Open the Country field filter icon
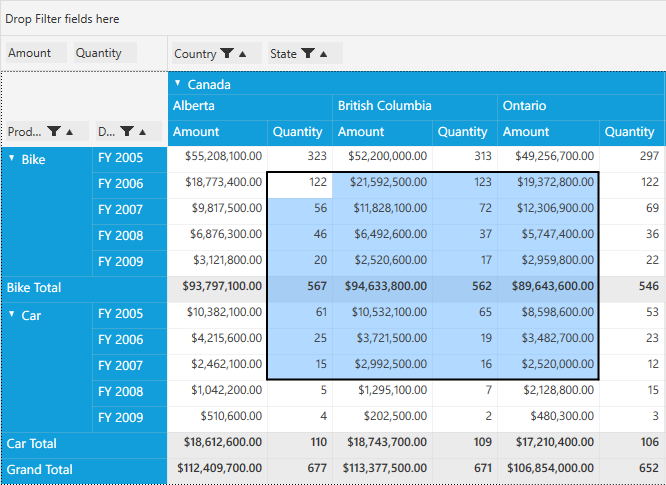666x485 pixels. (x=227, y=54)
